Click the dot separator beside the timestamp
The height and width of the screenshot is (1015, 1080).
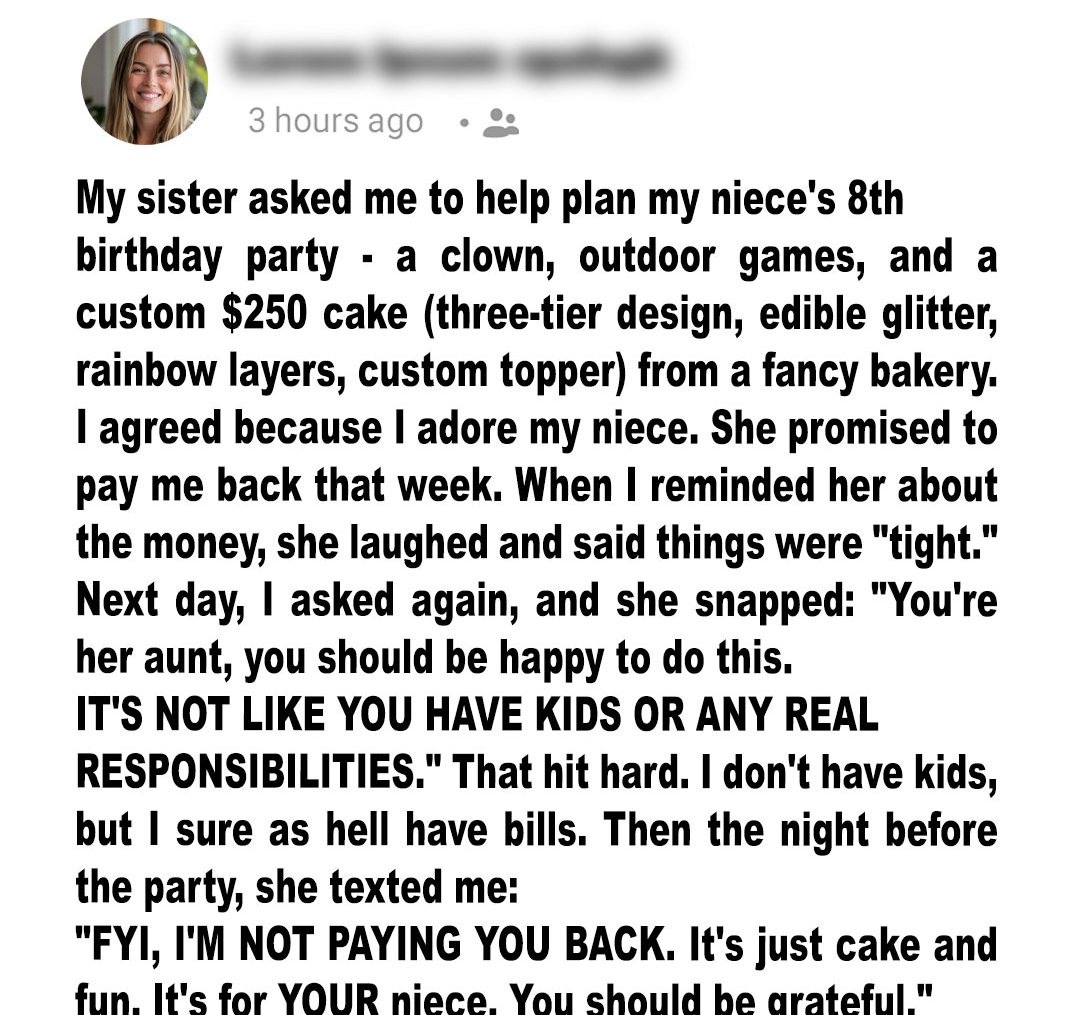click(x=463, y=124)
